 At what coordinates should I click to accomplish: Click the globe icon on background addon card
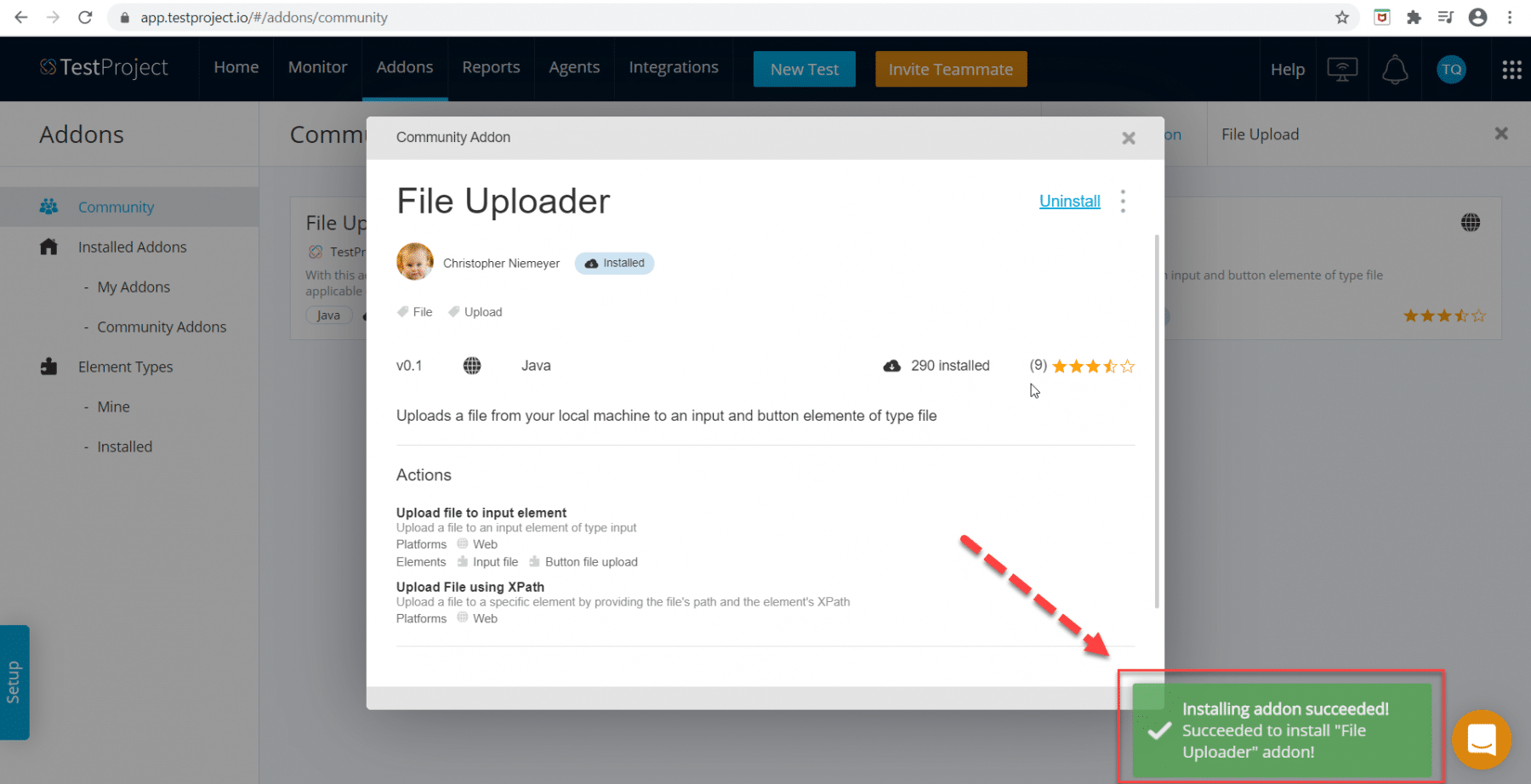tap(1471, 223)
